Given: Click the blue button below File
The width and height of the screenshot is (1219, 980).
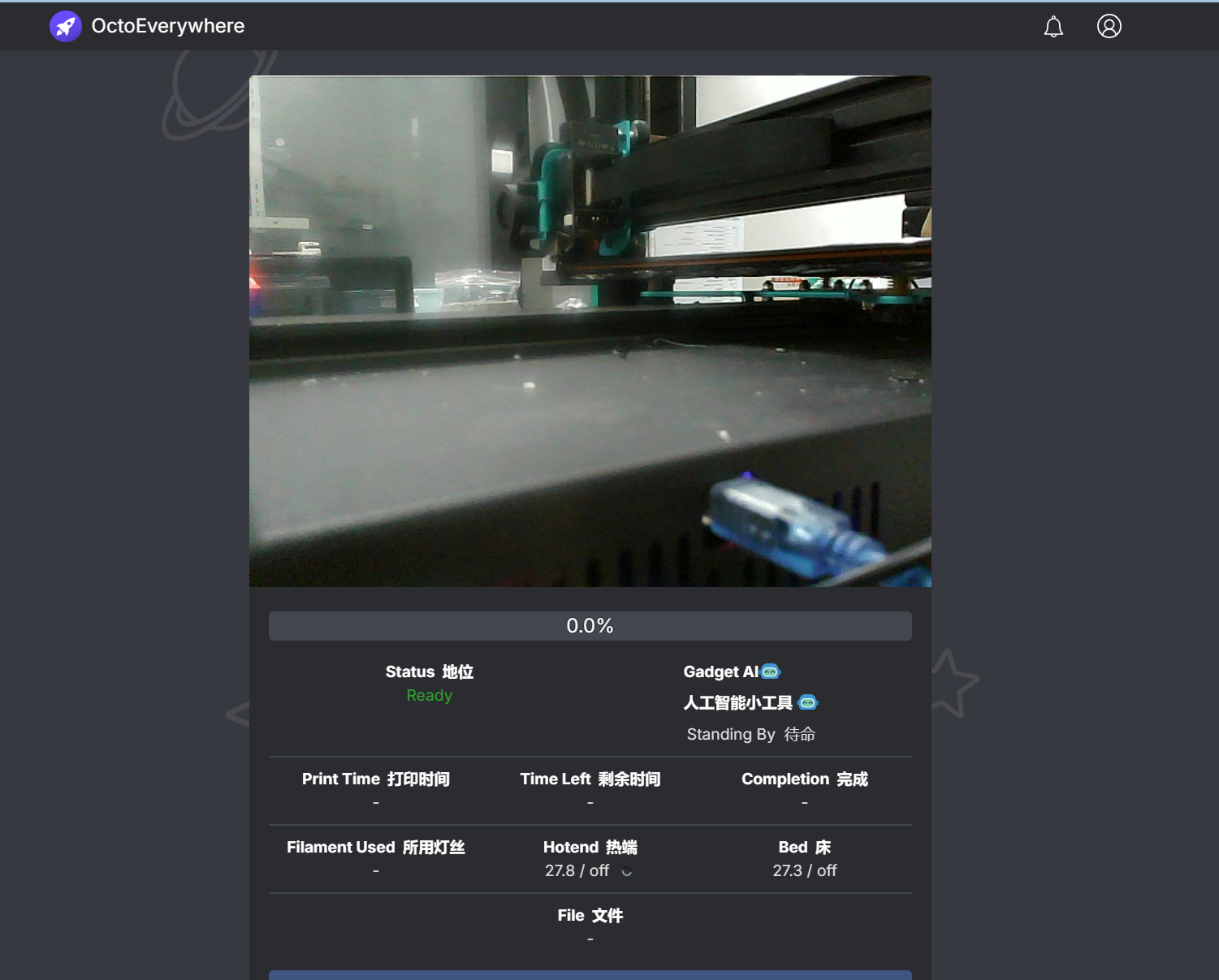Looking at the screenshot, I should click(590, 975).
